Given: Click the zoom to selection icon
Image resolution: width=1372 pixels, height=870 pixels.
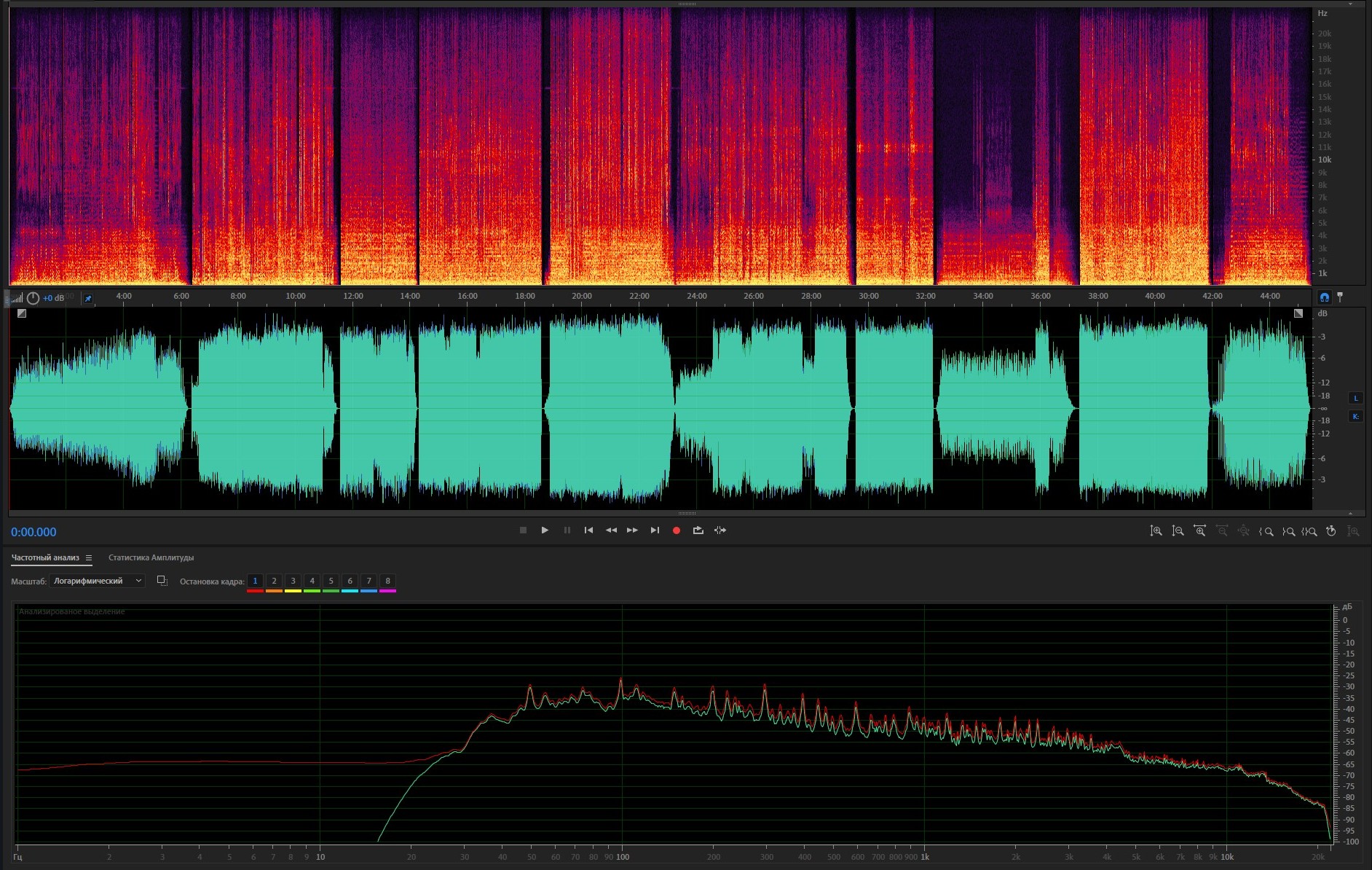Looking at the screenshot, I should [x=1309, y=531].
